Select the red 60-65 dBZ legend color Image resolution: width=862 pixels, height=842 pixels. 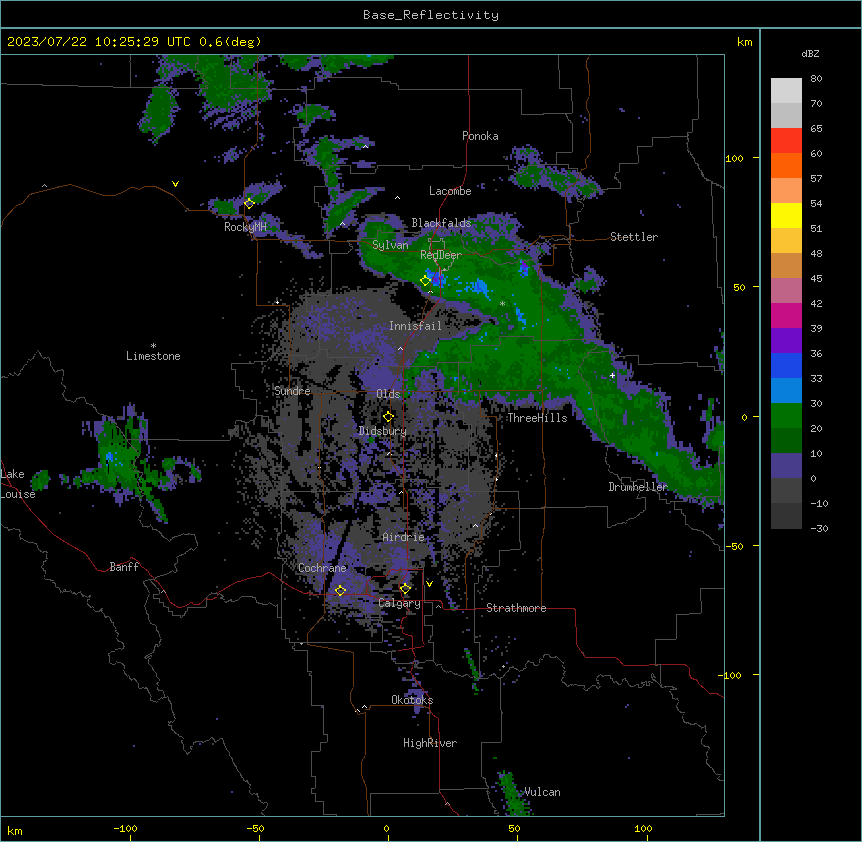(x=786, y=141)
